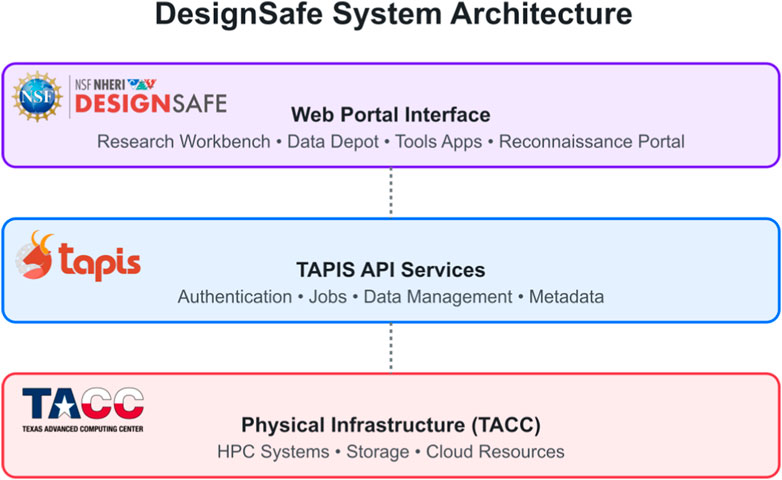
Task: Click the 'HPC Systems' text
Action: (x=273, y=452)
